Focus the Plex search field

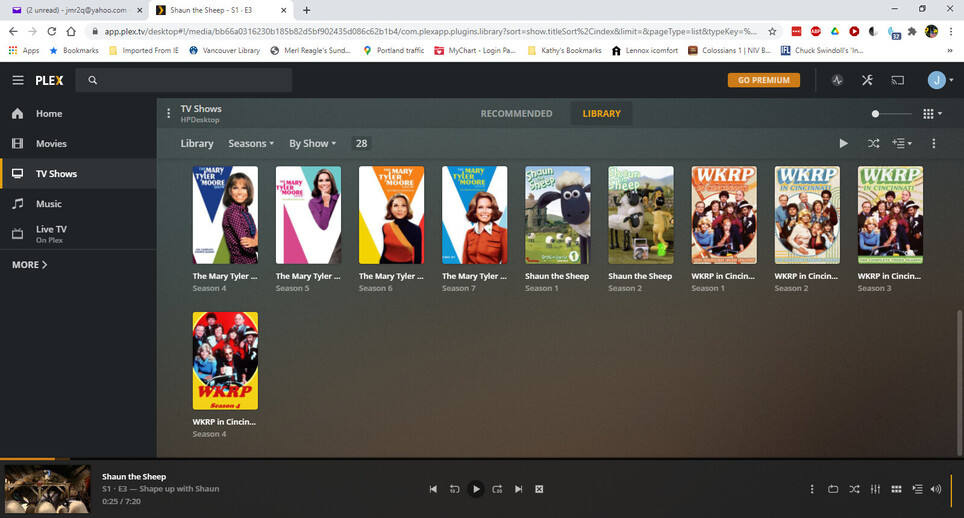(184, 80)
